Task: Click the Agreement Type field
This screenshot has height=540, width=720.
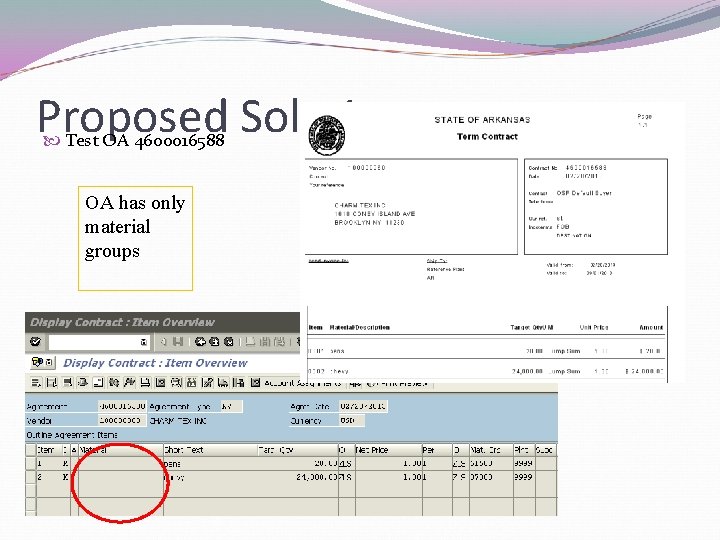Action: (x=231, y=406)
